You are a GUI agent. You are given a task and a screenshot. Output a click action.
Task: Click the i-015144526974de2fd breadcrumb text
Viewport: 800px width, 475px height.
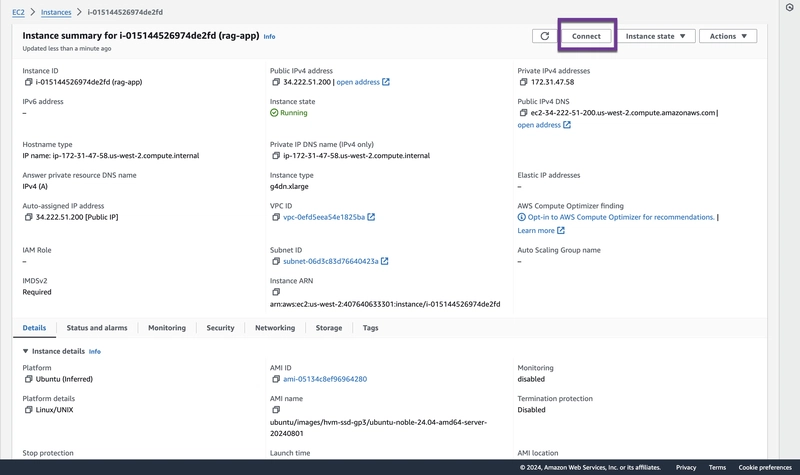click(x=125, y=12)
